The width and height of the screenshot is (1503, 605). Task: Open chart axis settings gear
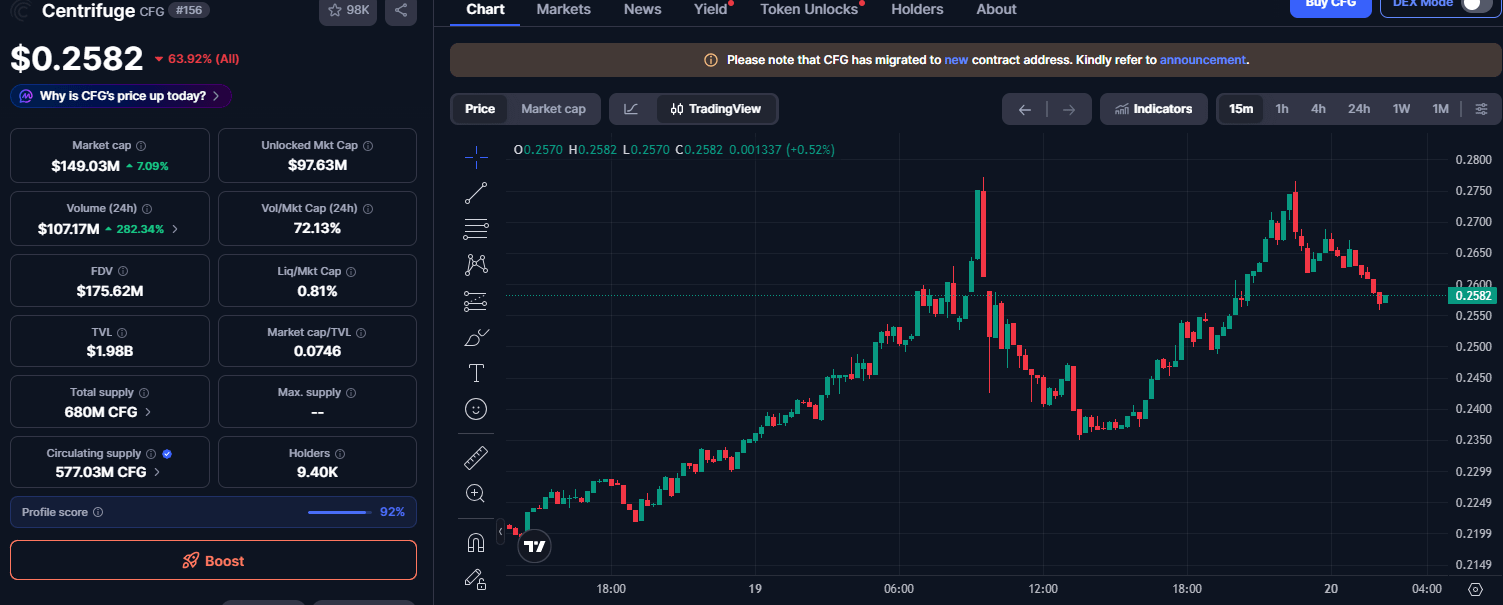coord(1475,589)
